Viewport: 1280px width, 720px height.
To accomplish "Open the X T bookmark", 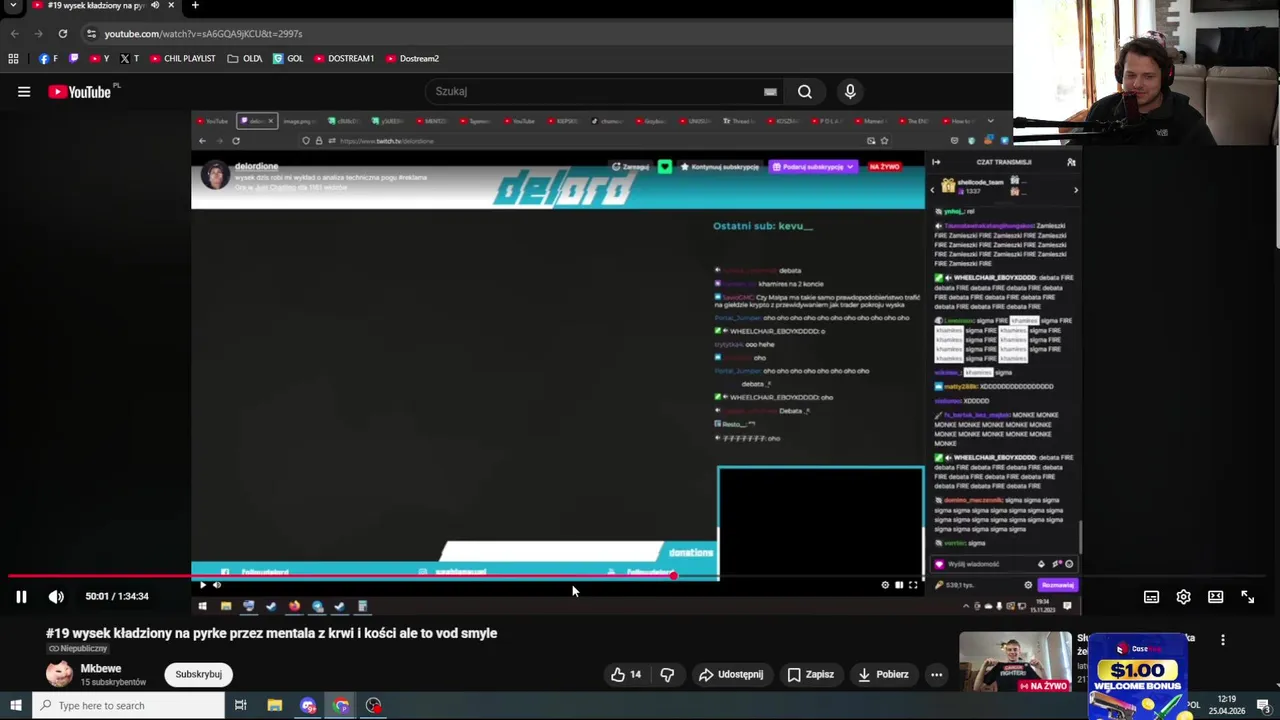I will tap(129, 58).
